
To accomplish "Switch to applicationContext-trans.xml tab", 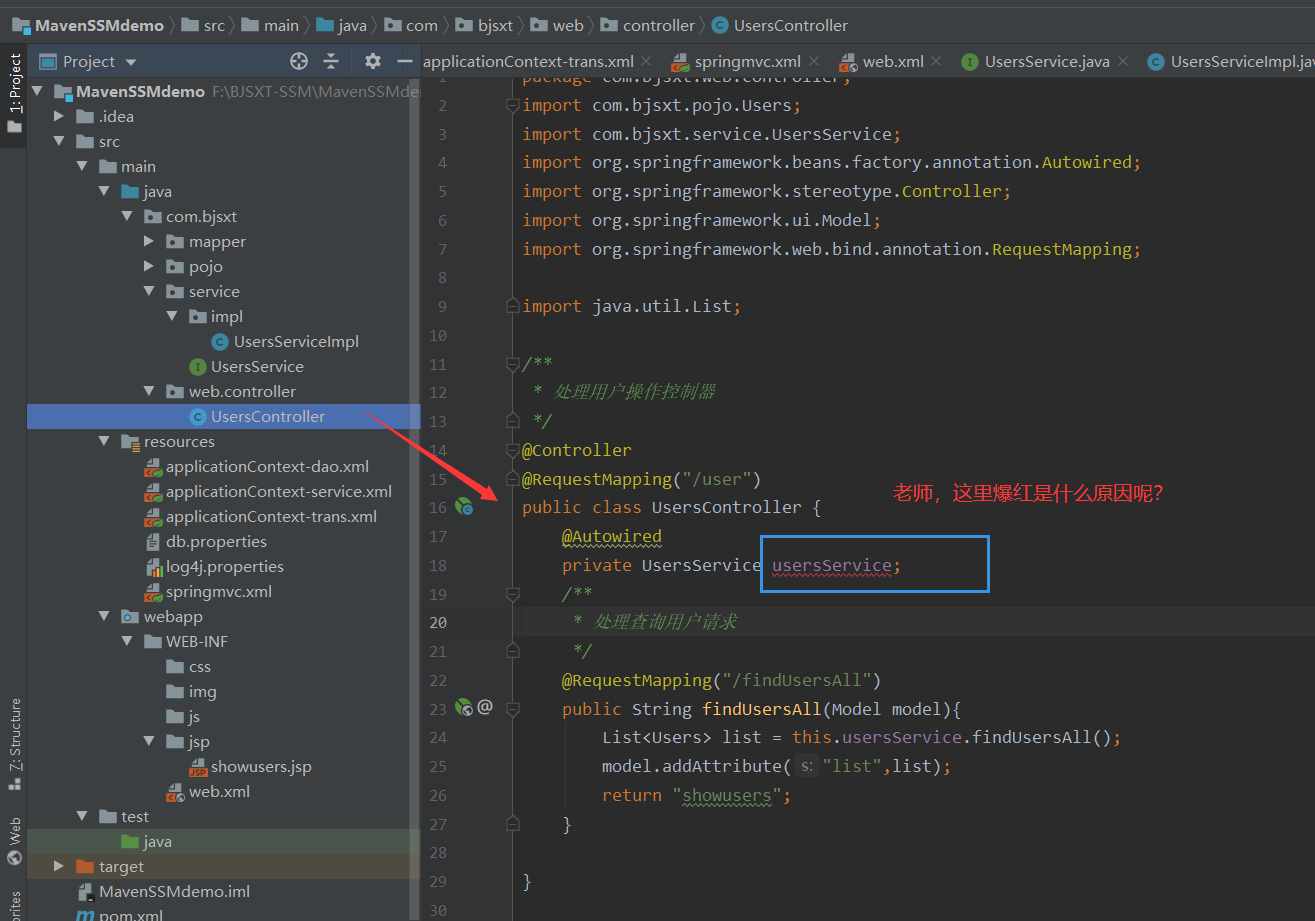I will pos(528,61).
